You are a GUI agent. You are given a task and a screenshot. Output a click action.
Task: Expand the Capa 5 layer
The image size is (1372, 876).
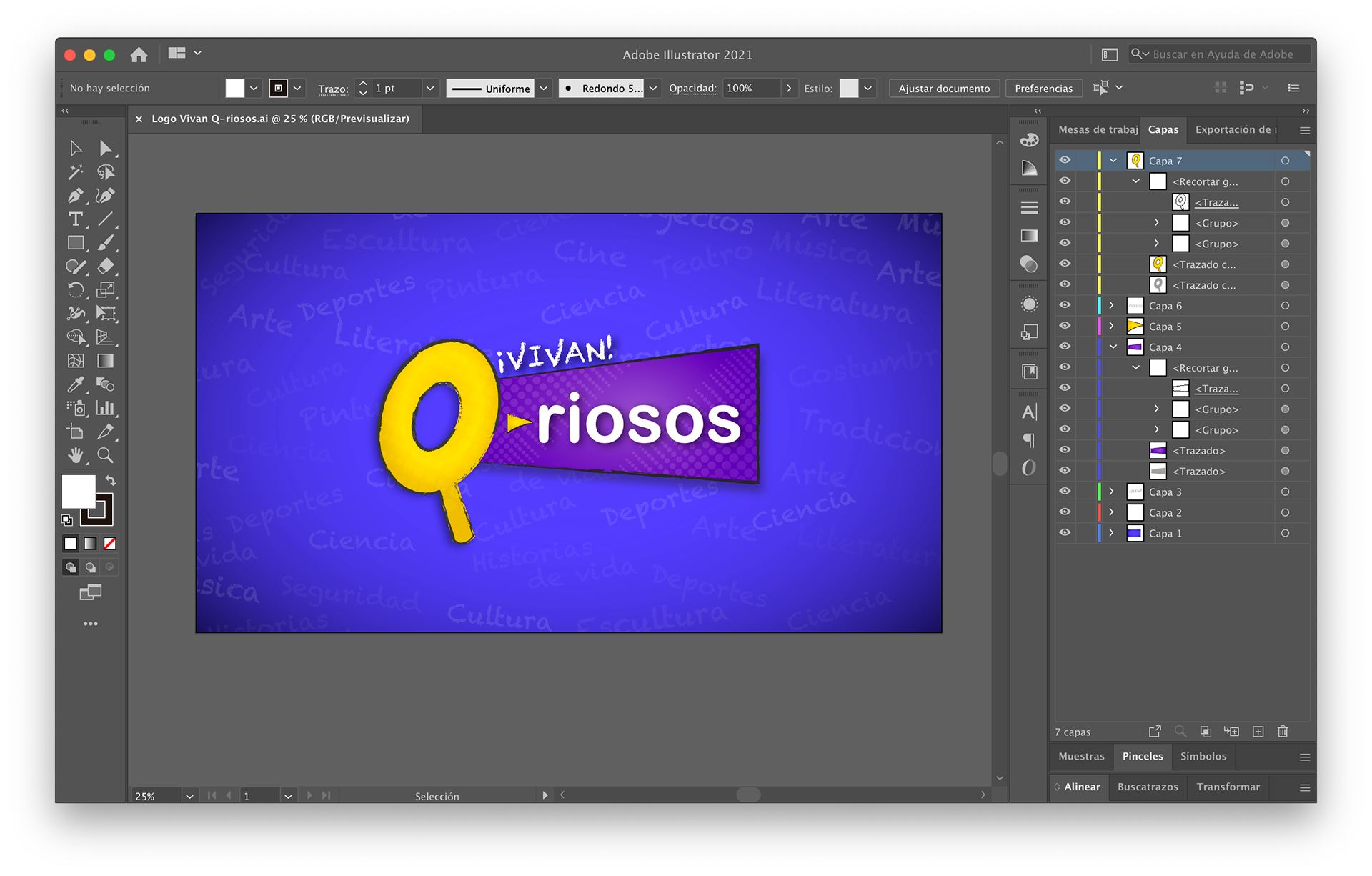[1111, 327]
